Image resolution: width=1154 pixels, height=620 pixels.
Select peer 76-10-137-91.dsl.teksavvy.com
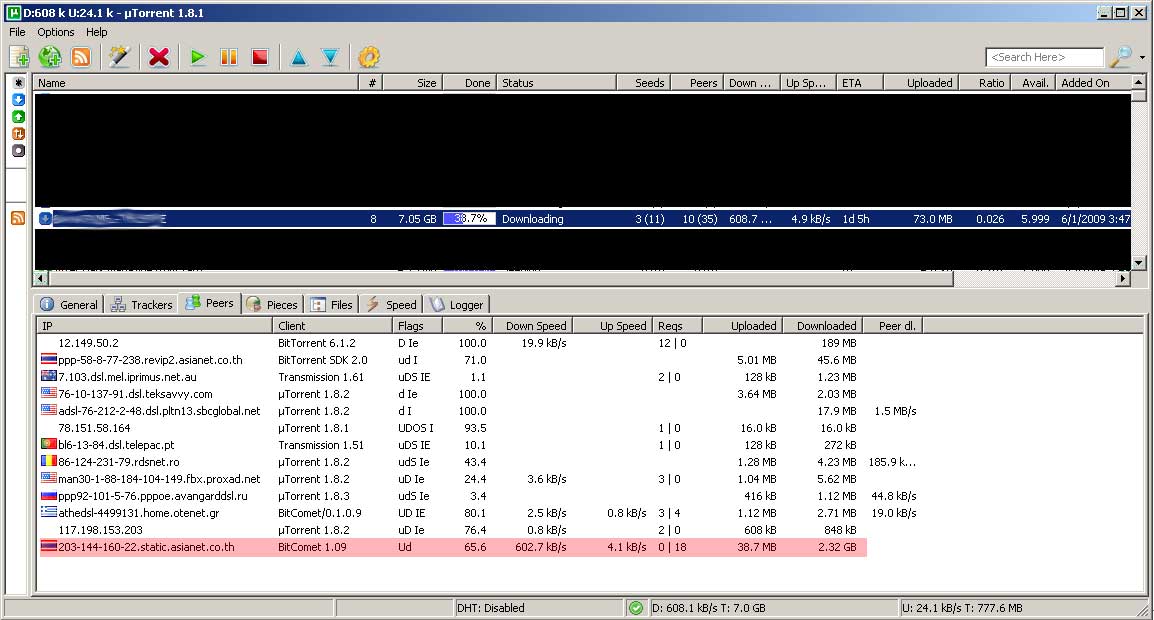pos(135,394)
